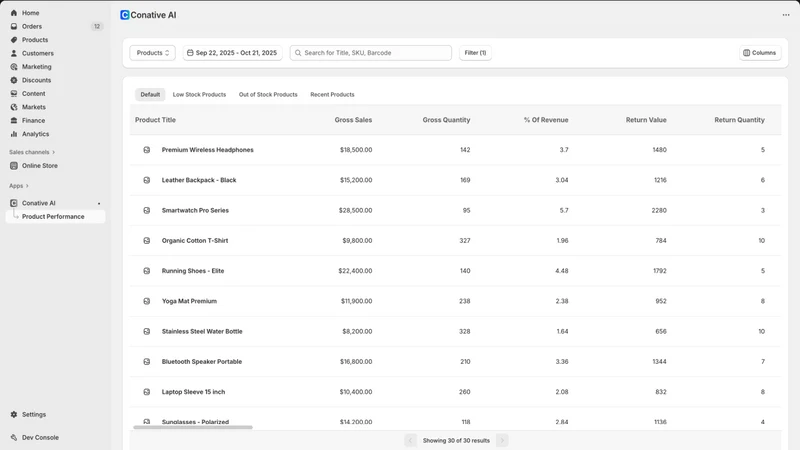Click the Discounts icon in sidebar
This screenshot has height=450, width=800.
click(14, 80)
